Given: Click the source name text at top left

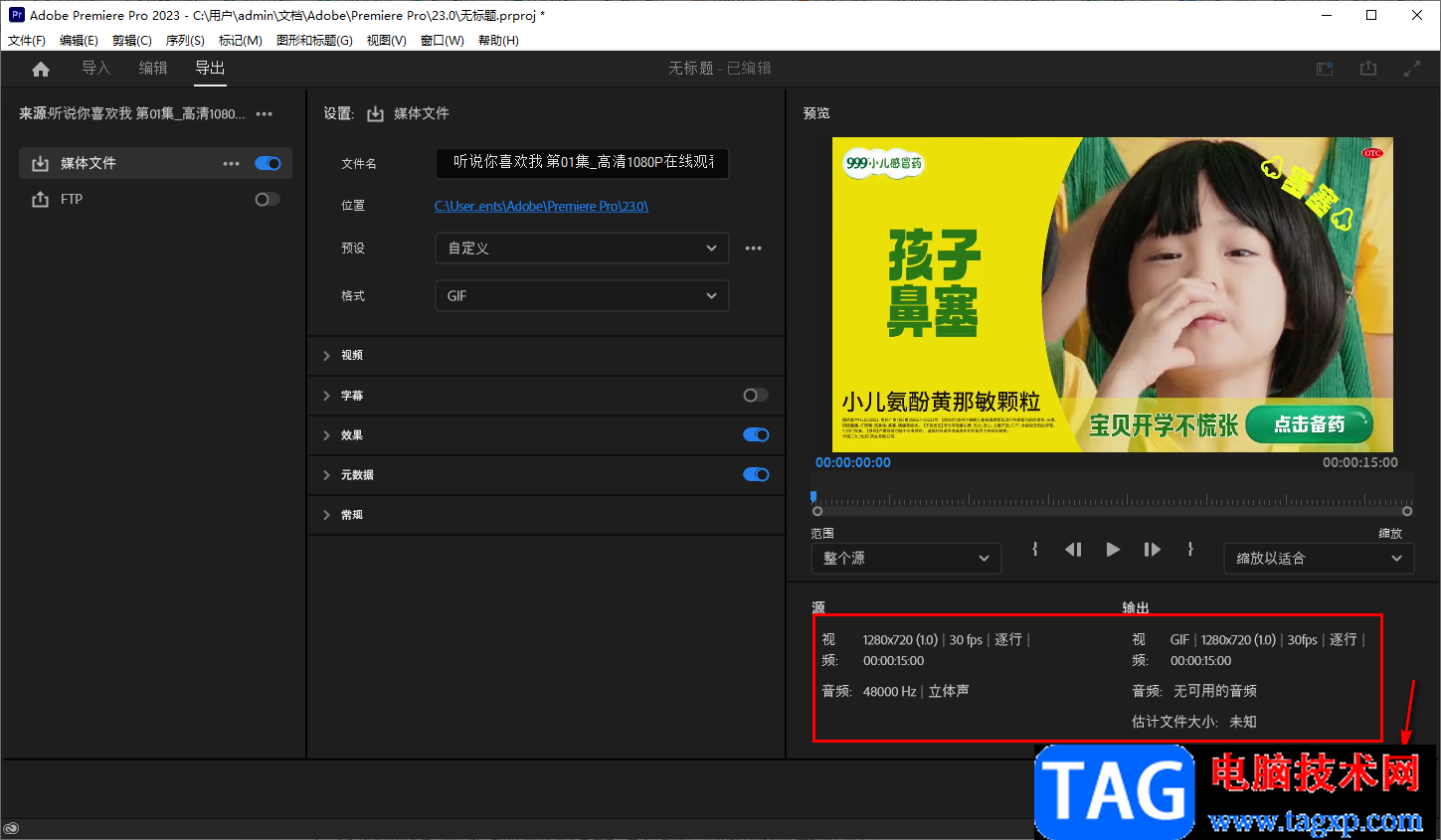Looking at the screenshot, I should [x=132, y=114].
